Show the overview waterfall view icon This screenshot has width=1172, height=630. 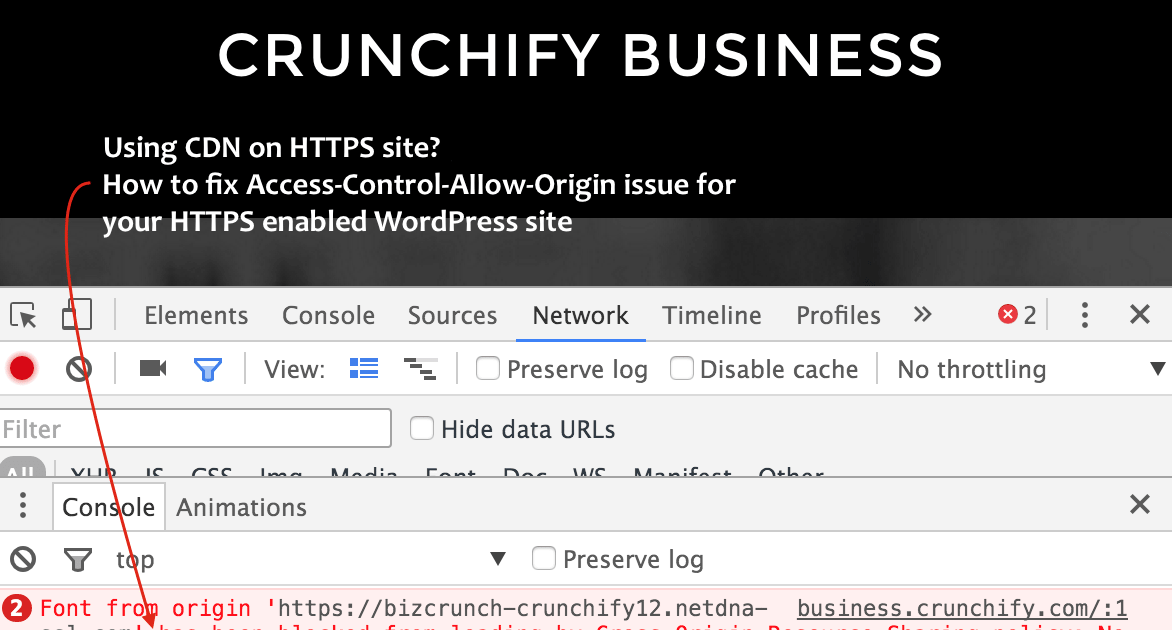click(x=420, y=368)
